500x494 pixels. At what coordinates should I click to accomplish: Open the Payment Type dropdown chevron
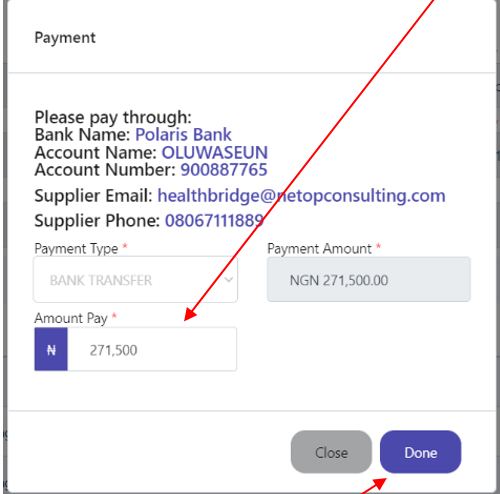pos(229,280)
